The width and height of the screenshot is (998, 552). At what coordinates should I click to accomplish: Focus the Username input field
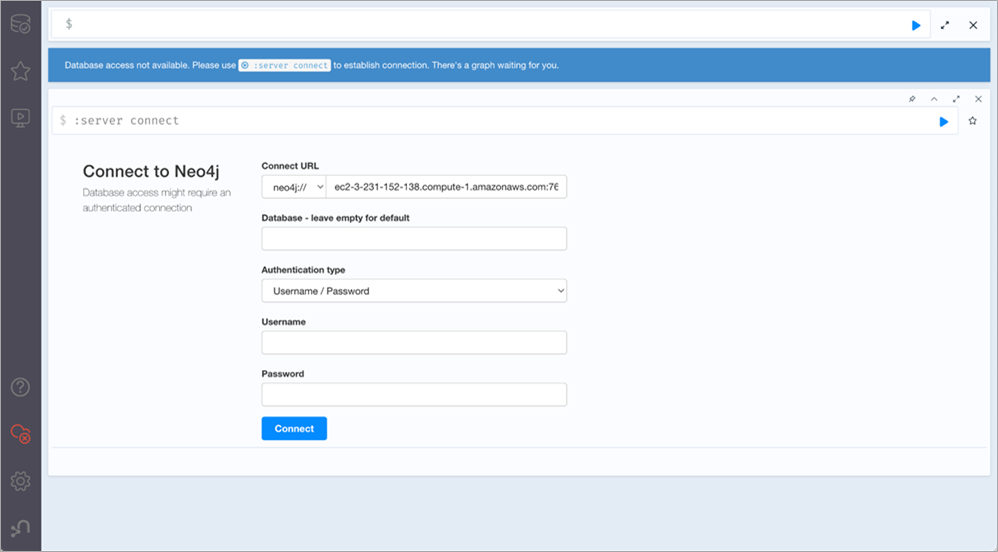[x=414, y=343]
